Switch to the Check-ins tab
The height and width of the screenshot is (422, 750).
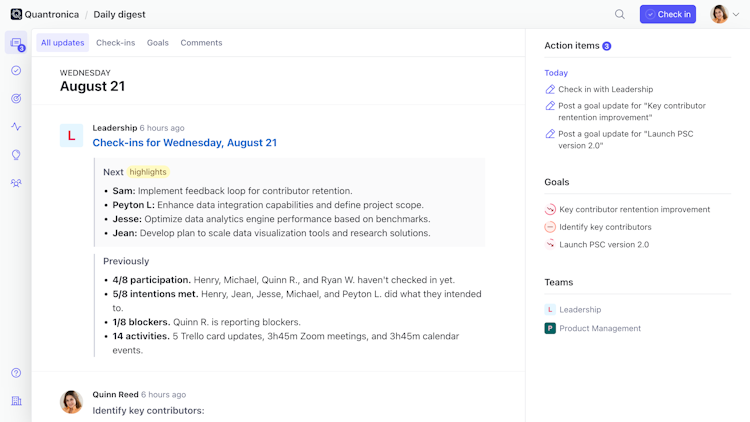tap(115, 43)
